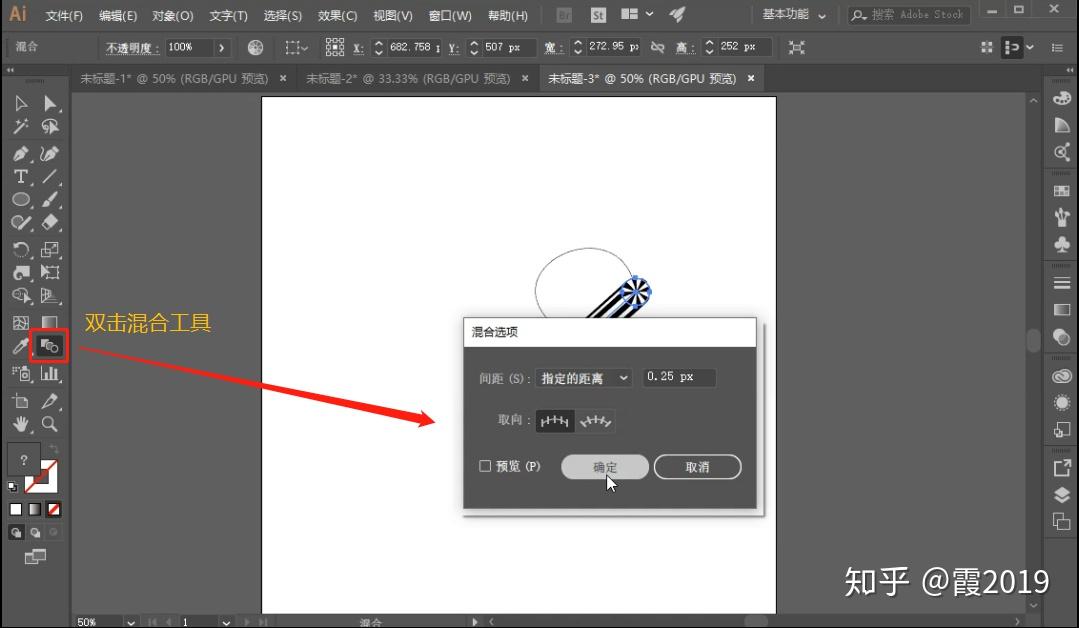Image resolution: width=1079 pixels, height=628 pixels.
Task: Swap fill and stroke arrows
Action: [x=54, y=449]
